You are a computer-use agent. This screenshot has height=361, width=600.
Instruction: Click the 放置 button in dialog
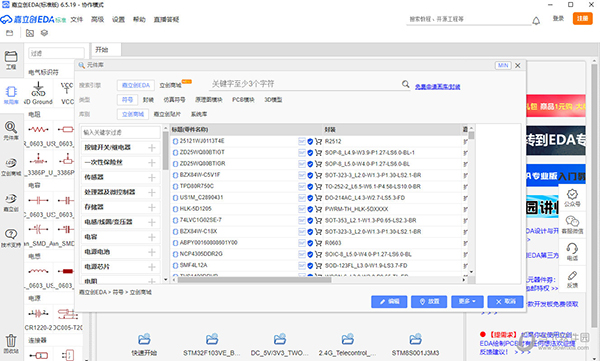[429, 302]
